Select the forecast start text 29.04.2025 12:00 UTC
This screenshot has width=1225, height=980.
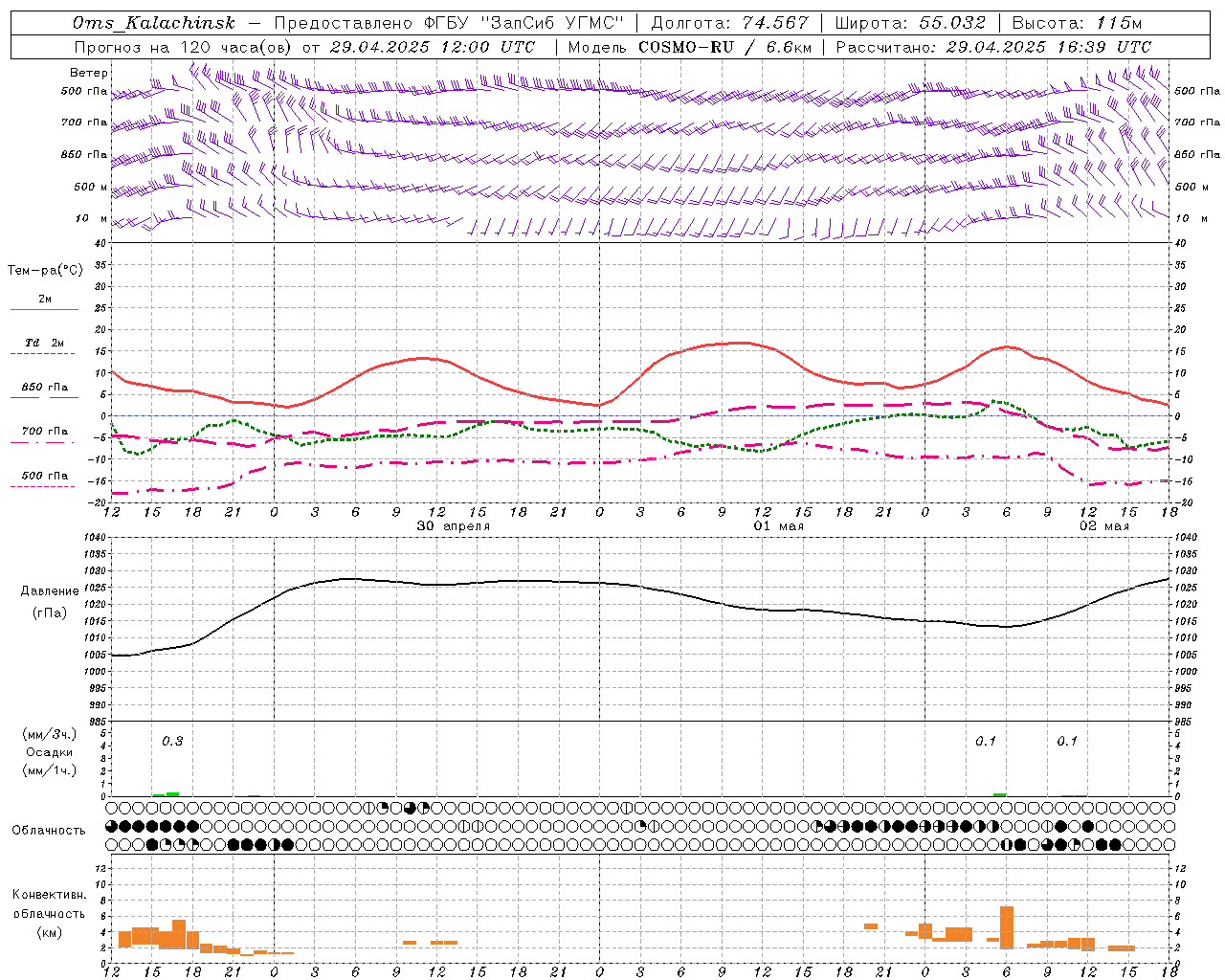click(x=433, y=47)
